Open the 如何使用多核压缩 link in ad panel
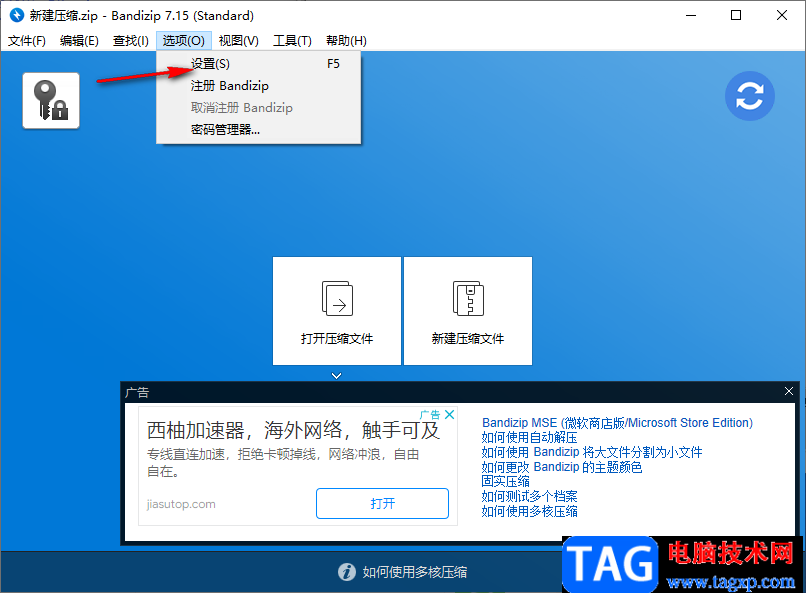Image resolution: width=806 pixels, height=593 pixels. [x=529, y=511]
